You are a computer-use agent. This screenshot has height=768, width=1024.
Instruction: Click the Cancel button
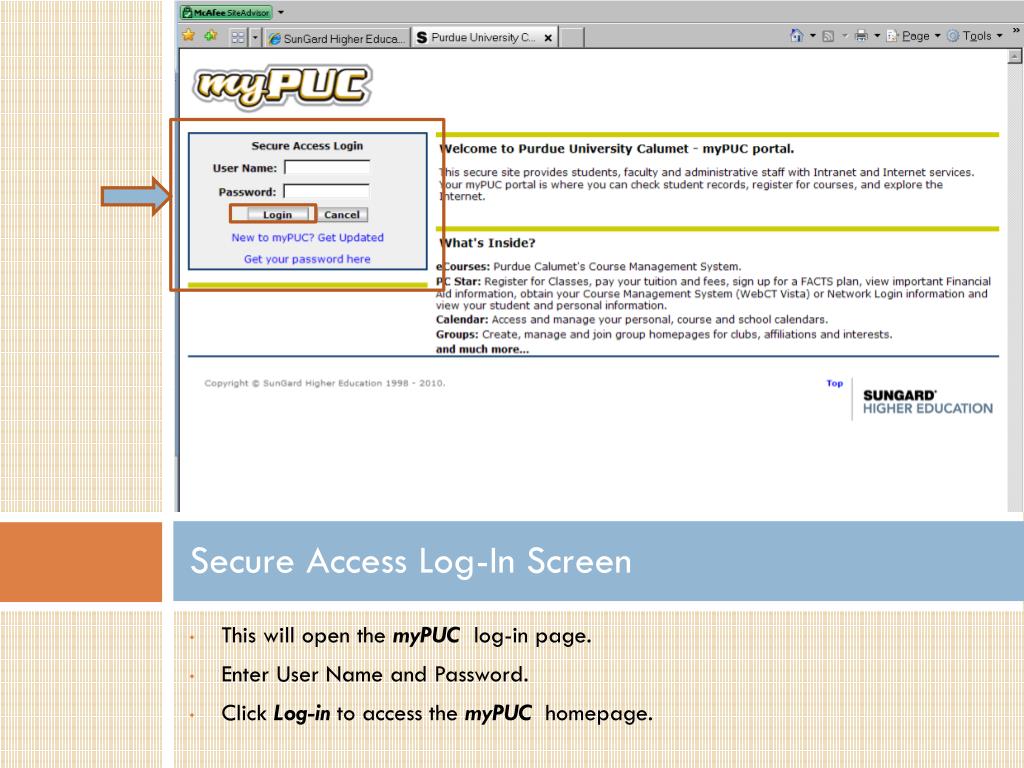pos(342,214)
